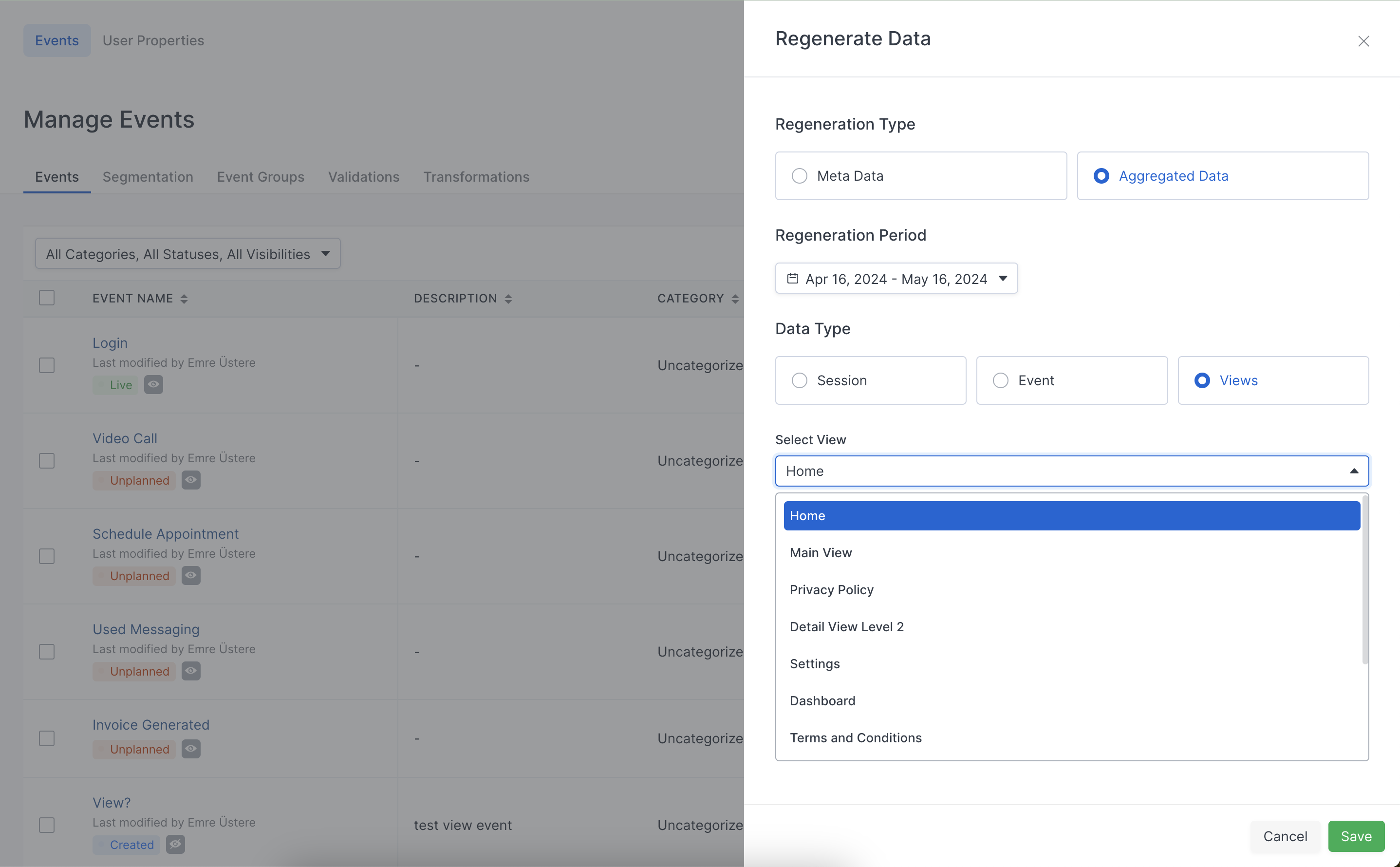Click the calendar icon in Regeneration Period
The width and height of the screenshot is (1400, 867).
(792, 279)
